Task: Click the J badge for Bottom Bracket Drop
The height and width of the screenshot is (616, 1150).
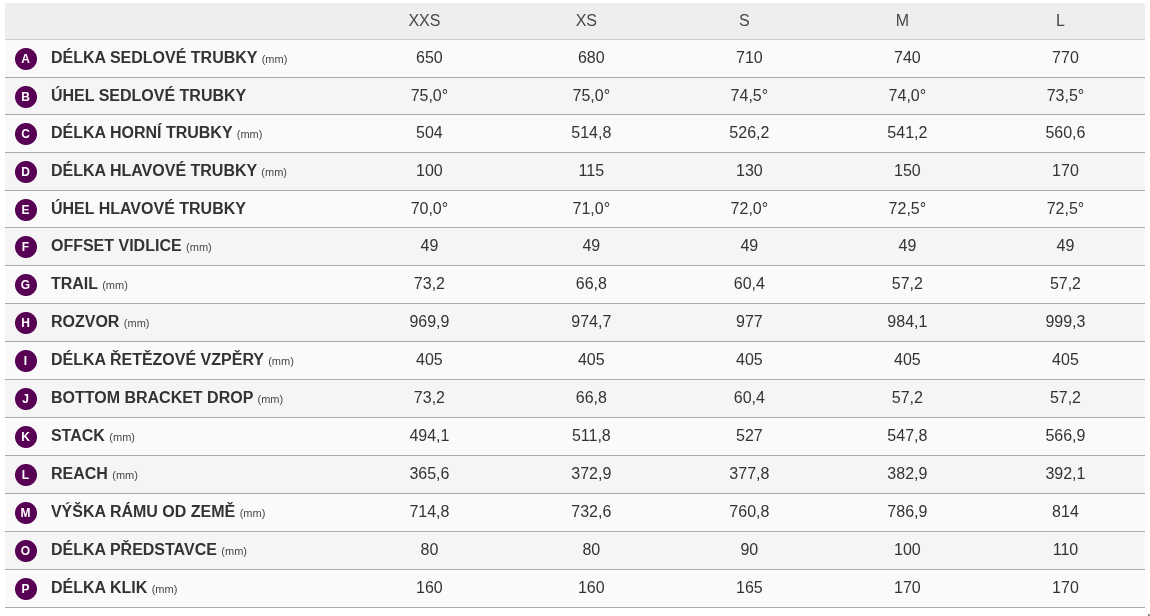Action: point(26,399)
